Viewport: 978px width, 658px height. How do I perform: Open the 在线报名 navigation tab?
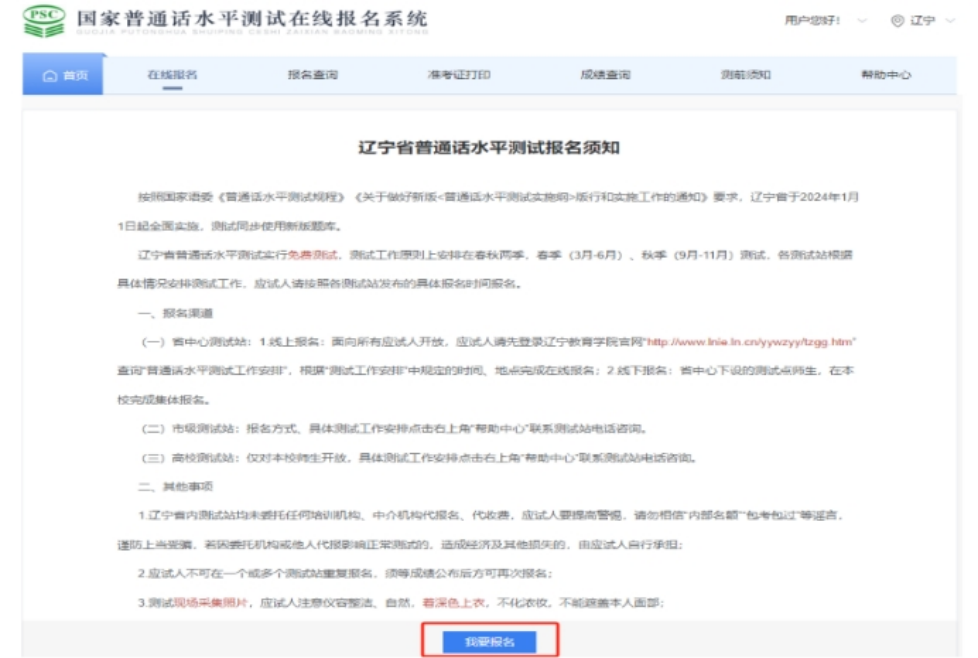172,76
